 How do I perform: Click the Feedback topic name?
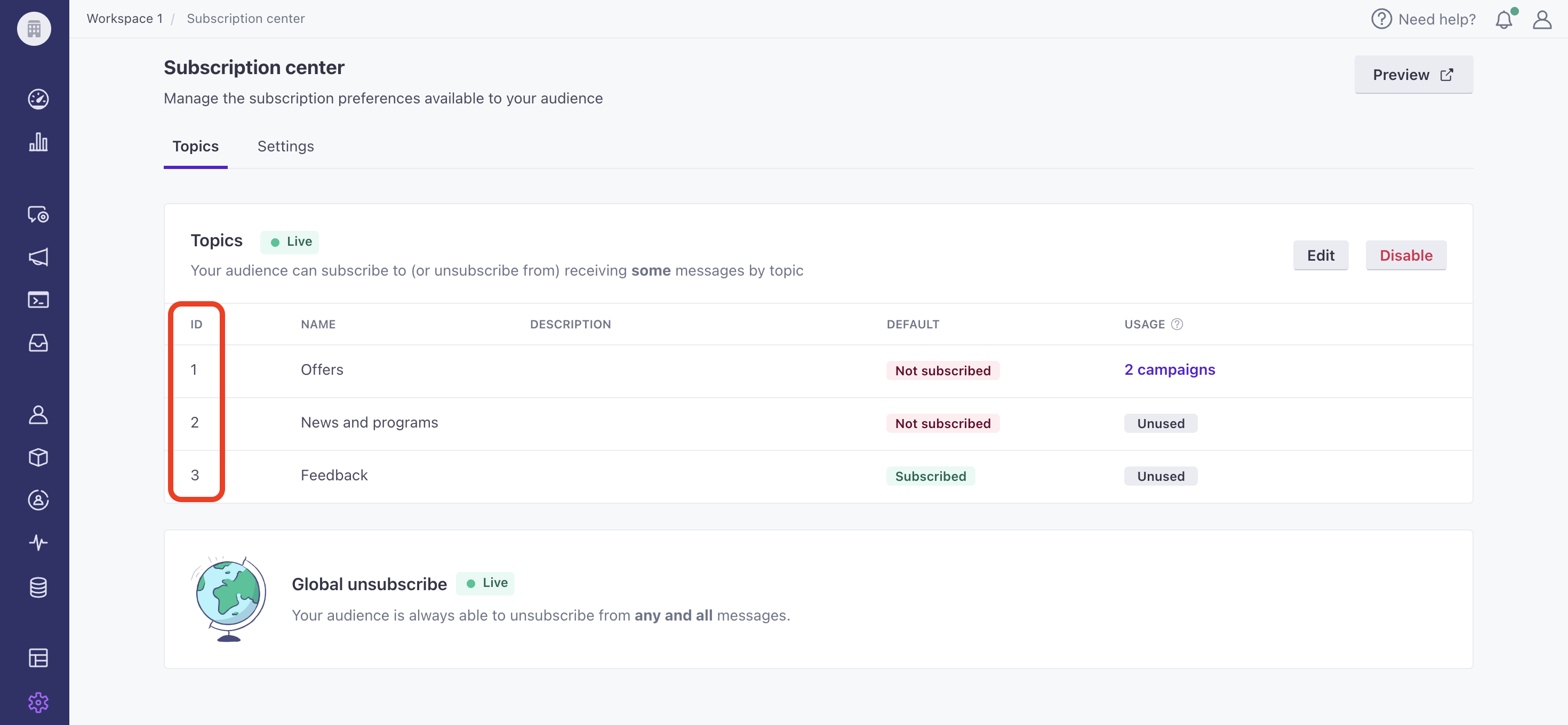pos(334,475)
